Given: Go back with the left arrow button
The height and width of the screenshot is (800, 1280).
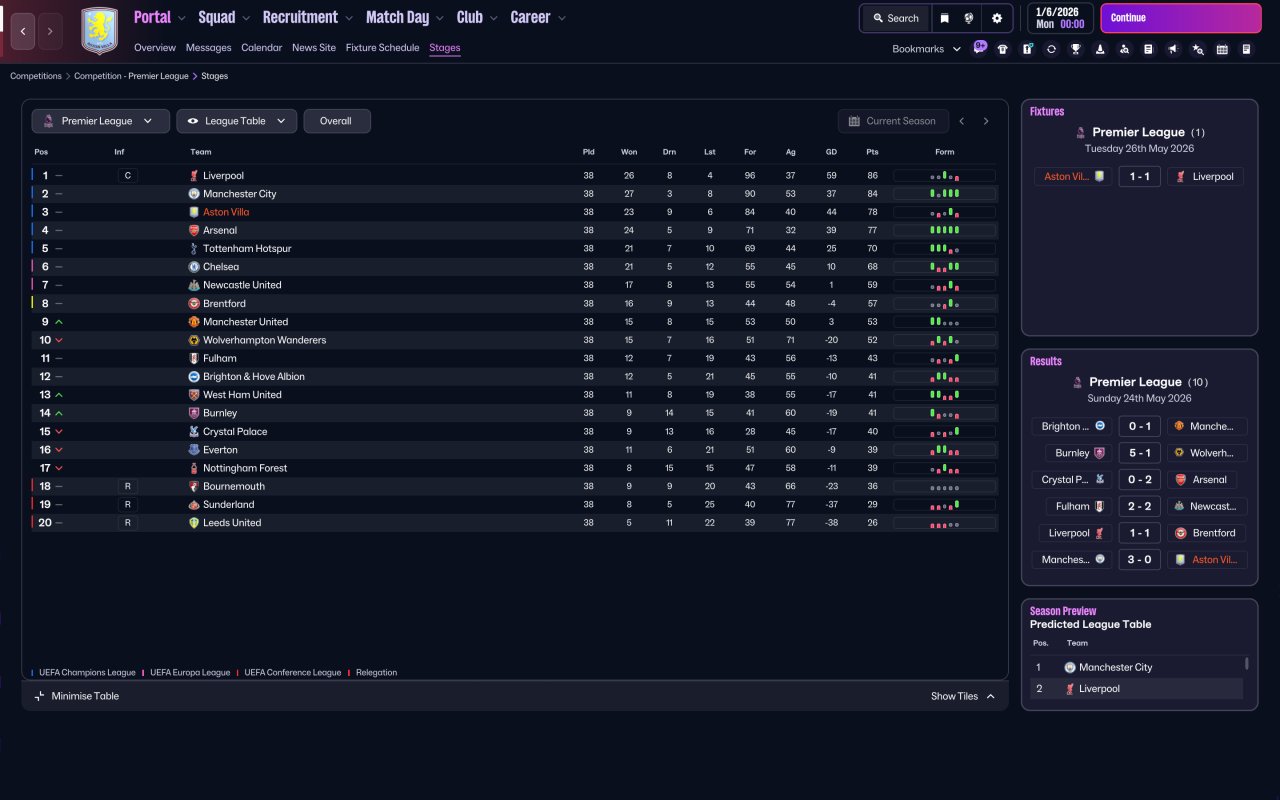Looking at the screenshot, I should (22, 32).
